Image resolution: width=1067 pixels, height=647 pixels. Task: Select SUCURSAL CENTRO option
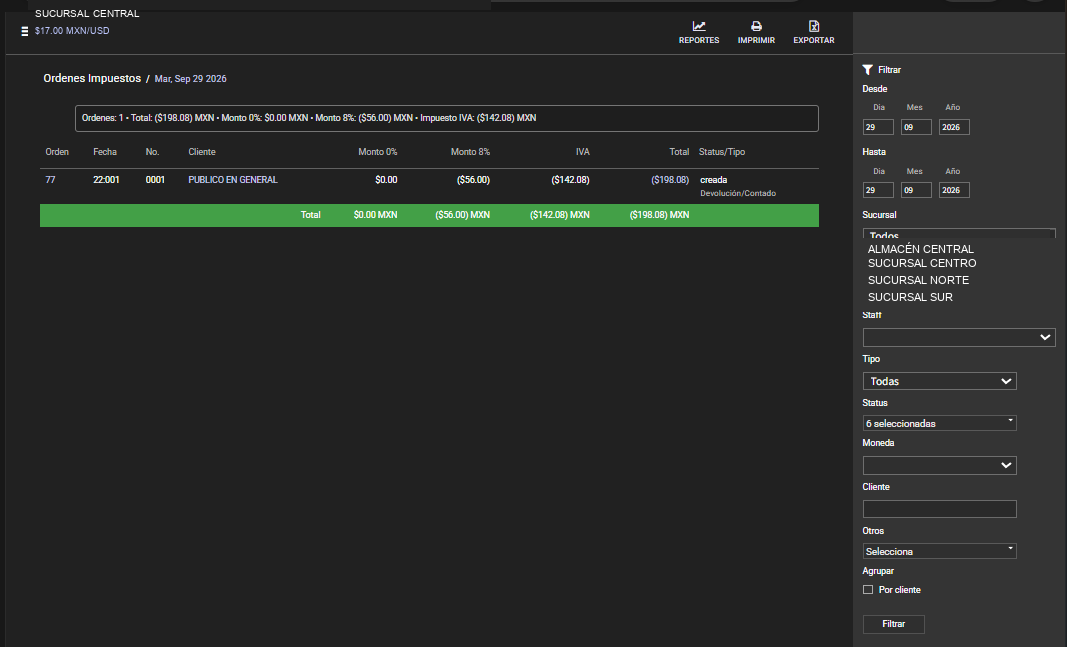(922, 263)
